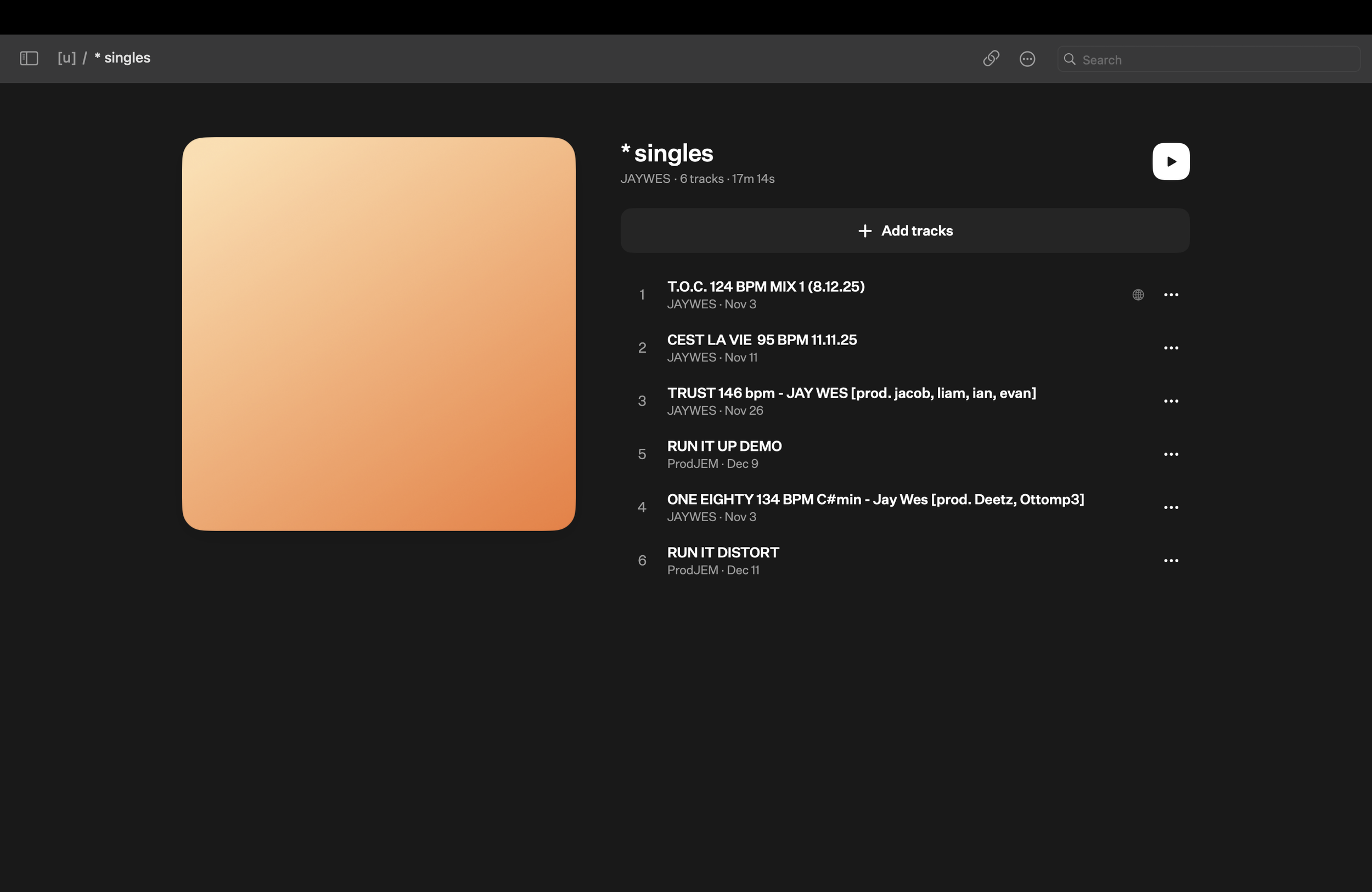Viewport: 1372px width, 892px height.
Task: Focus the Search input field
Action: click(x=1216, y=59)
